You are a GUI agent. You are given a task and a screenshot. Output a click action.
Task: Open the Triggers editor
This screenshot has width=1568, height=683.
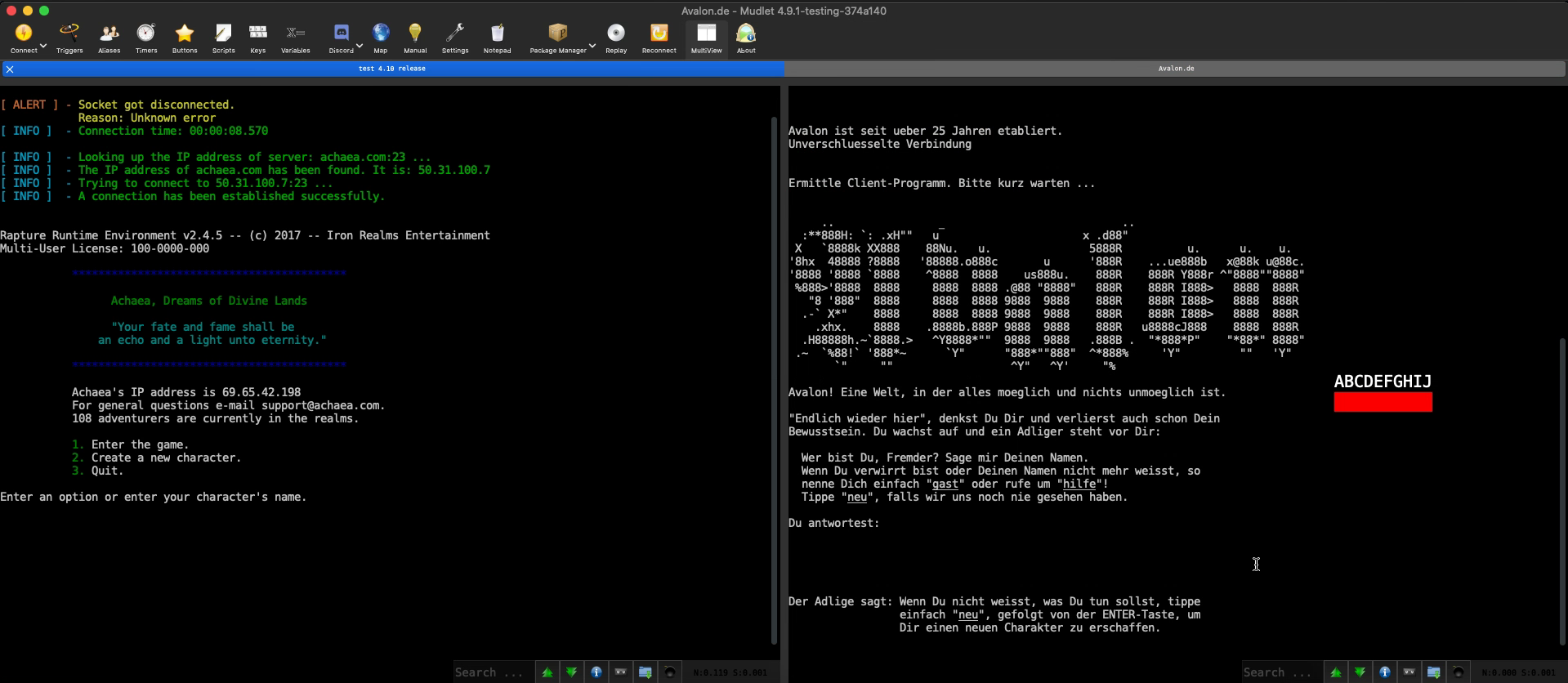(x=69, y=38)
